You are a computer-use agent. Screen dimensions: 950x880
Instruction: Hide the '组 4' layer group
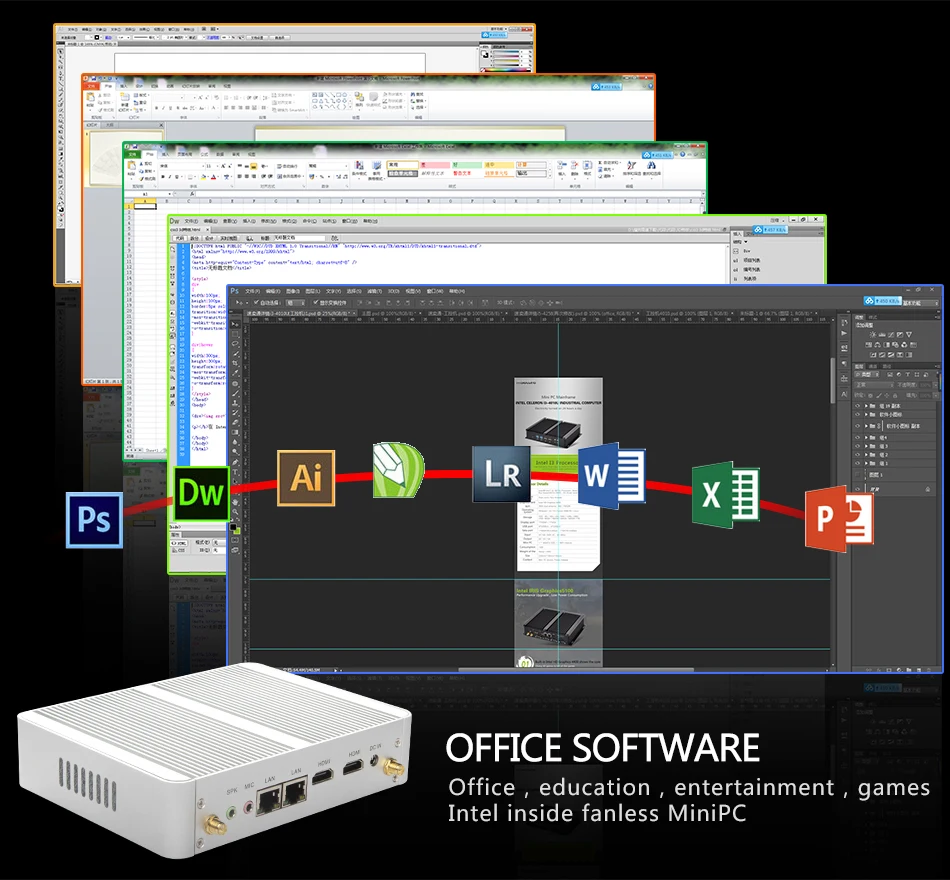click(857, 438)
